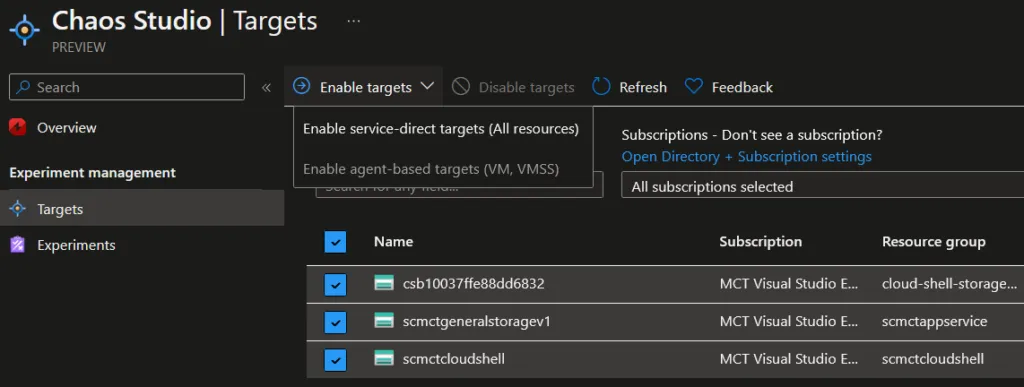Choose Enable agent-based targets (VM, VMSS)
The image size is (1024, 387).
click(431, 169)
